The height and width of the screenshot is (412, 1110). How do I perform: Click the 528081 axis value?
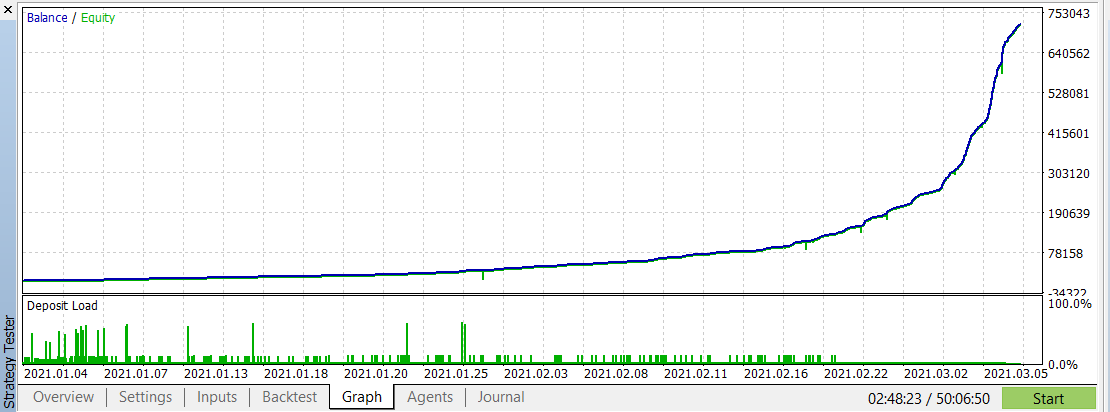click(x=1069, y=93)
